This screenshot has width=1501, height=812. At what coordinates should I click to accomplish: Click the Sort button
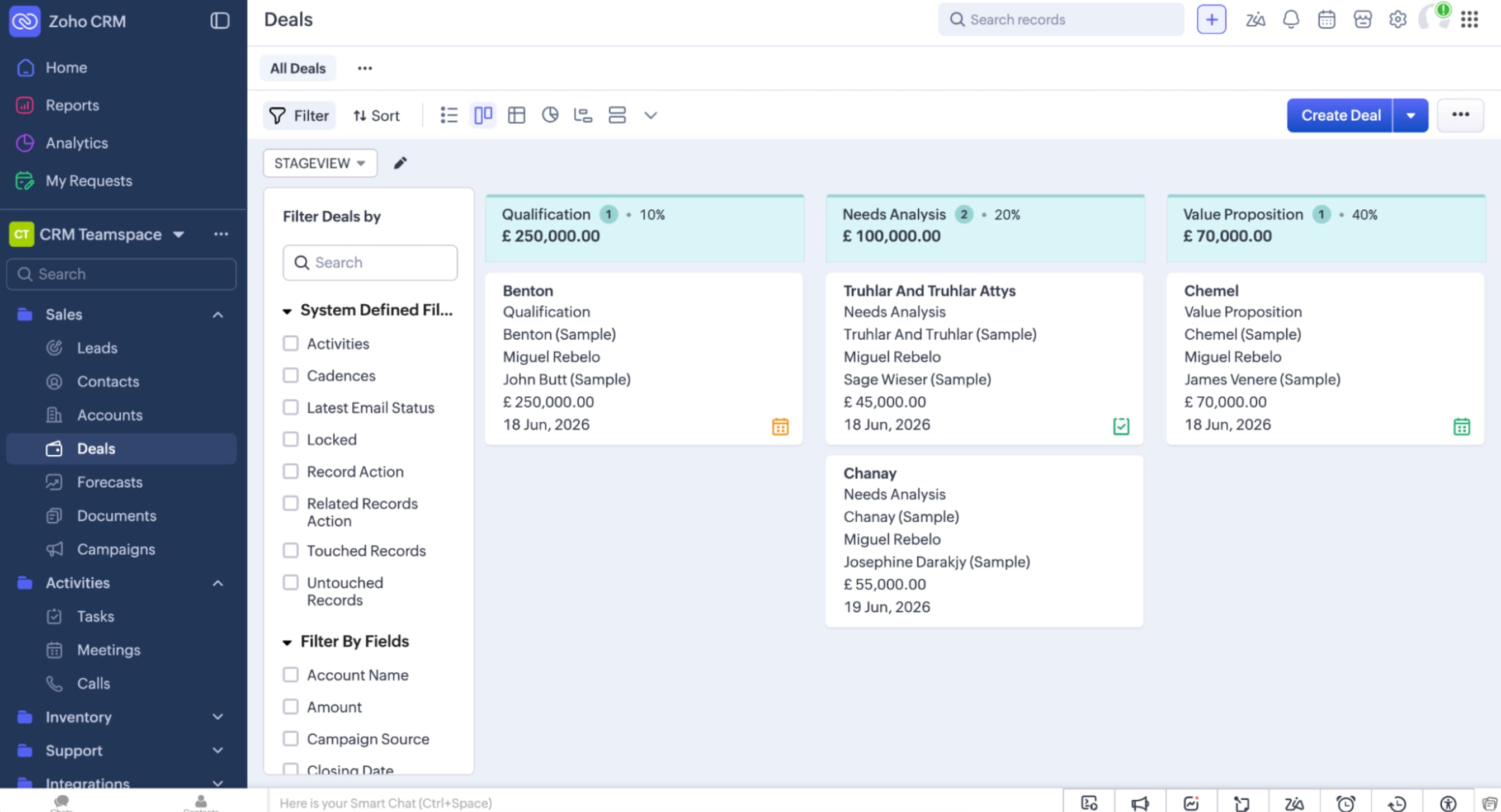[x=376, y=115]
